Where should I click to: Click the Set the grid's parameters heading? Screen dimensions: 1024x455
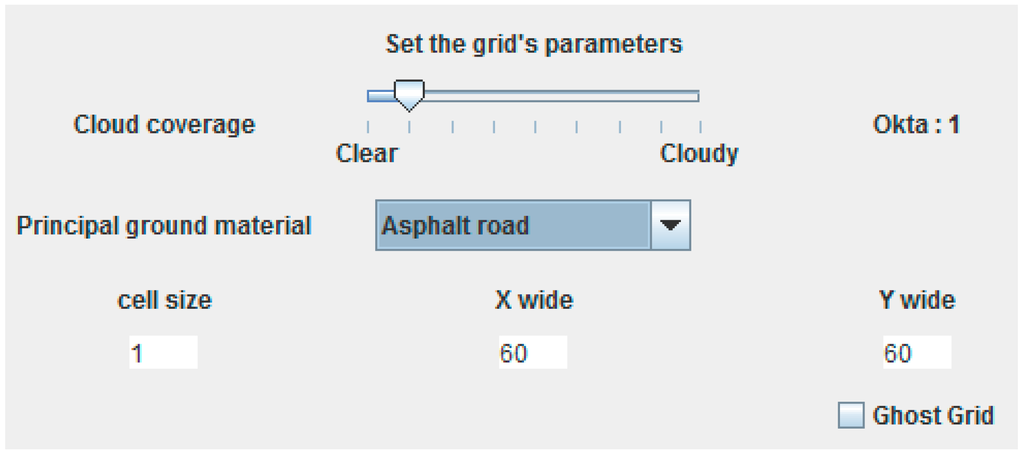pyautogui.click(x=534, y=44)
